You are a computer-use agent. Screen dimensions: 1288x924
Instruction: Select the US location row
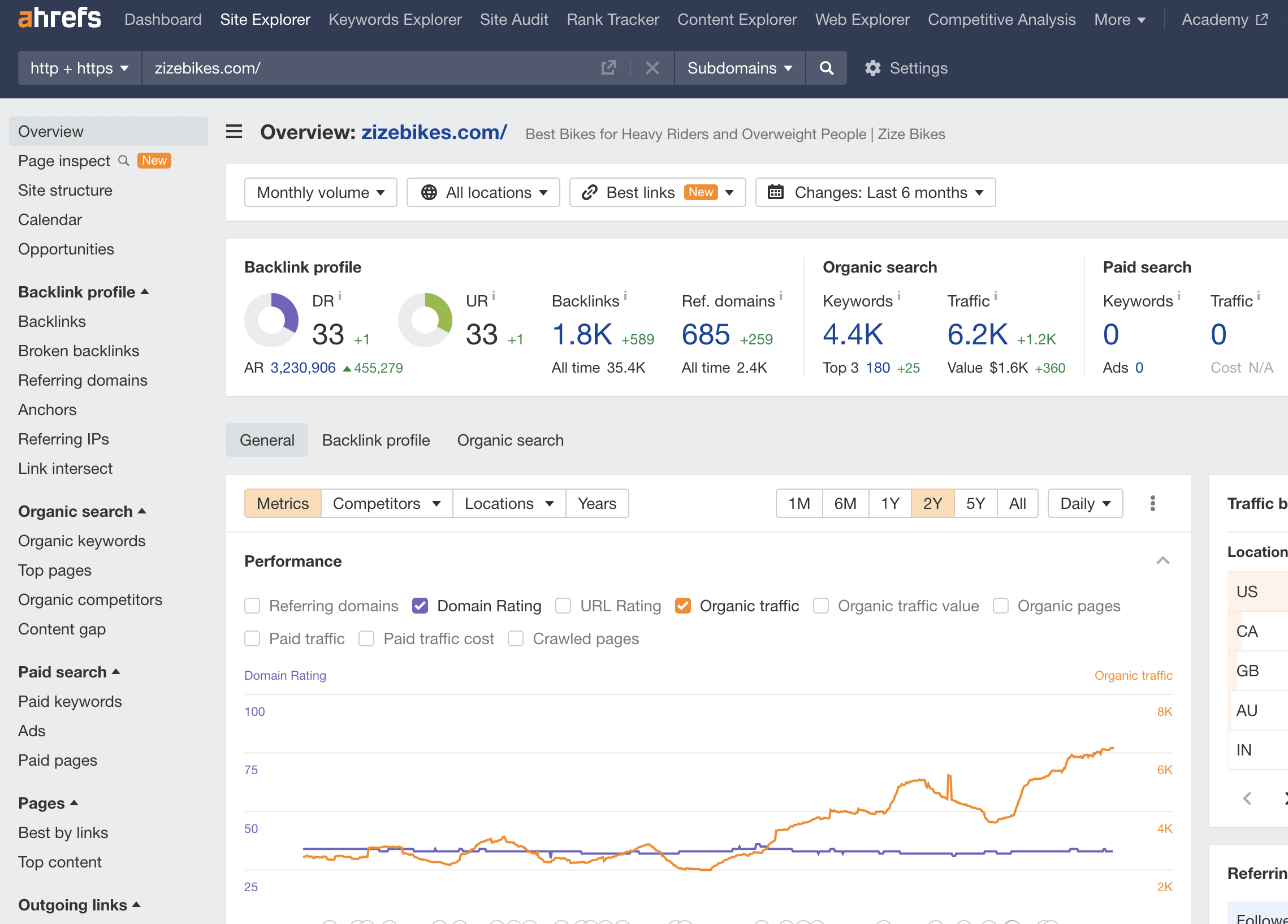[x=1257, y=591]
